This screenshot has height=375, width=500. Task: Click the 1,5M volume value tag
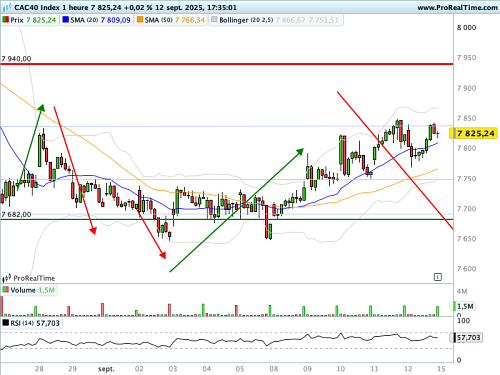[x=463, y=306]
